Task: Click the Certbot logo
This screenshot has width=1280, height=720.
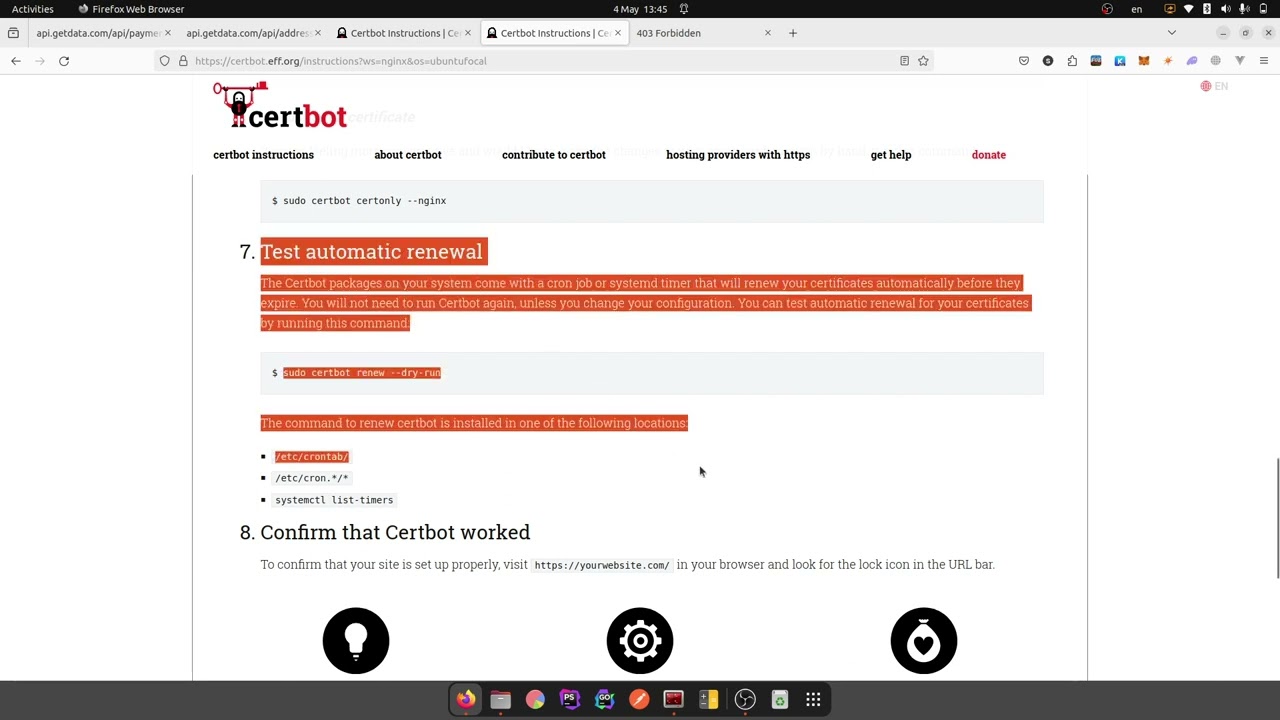Action: (280, 106)
